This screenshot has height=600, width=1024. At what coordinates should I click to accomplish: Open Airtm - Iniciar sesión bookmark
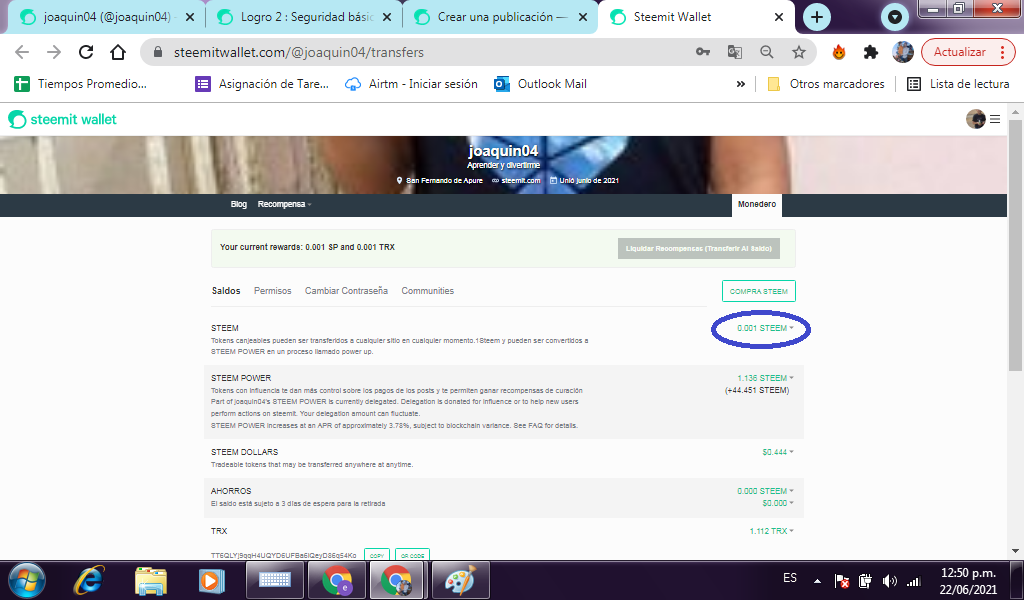pos(411,84)
